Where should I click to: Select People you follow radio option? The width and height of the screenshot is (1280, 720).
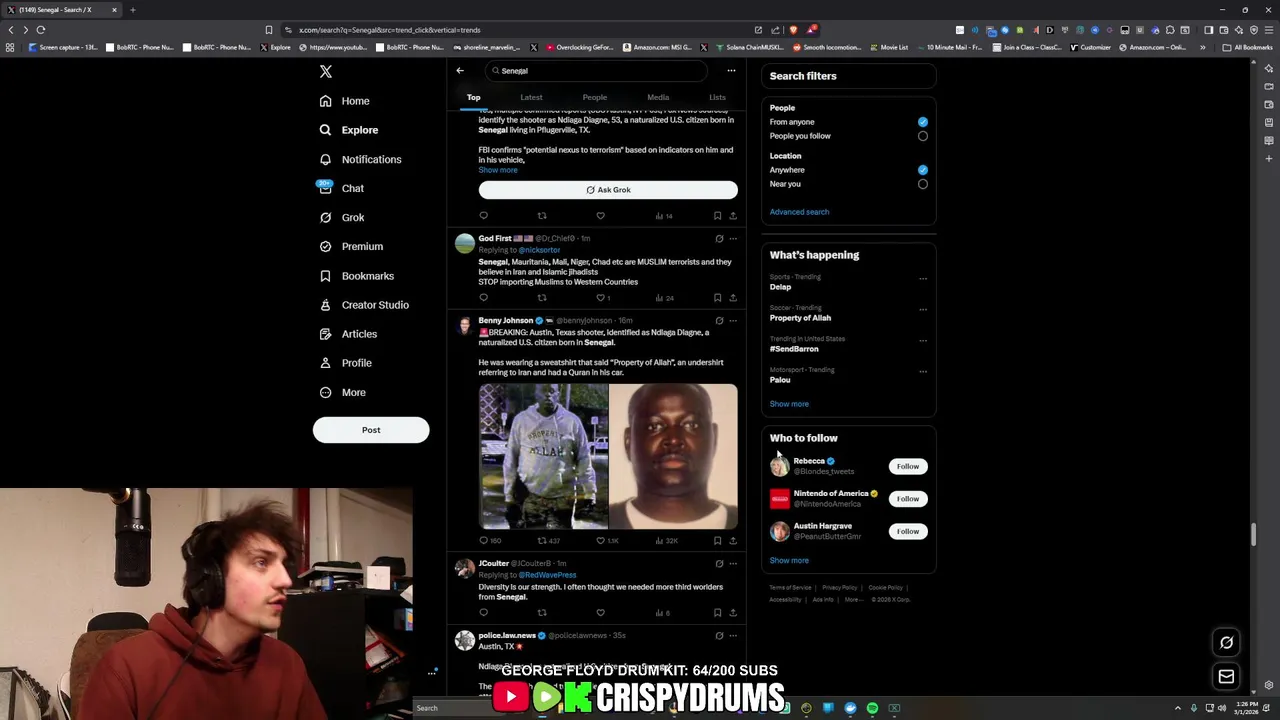pos(923,136)
